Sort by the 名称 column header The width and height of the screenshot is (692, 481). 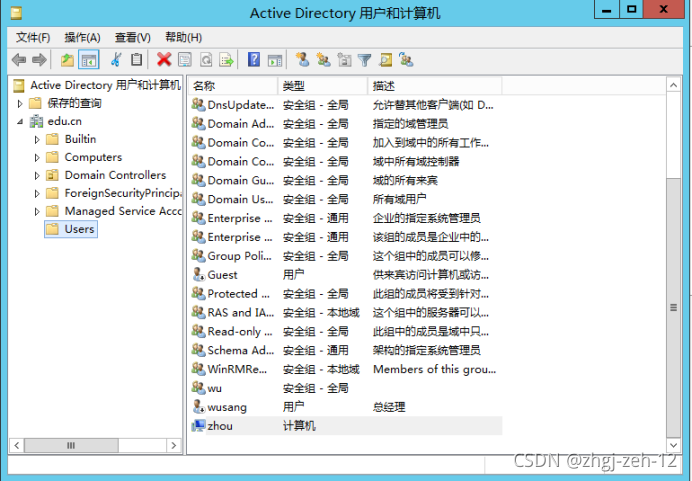point(233,86)
